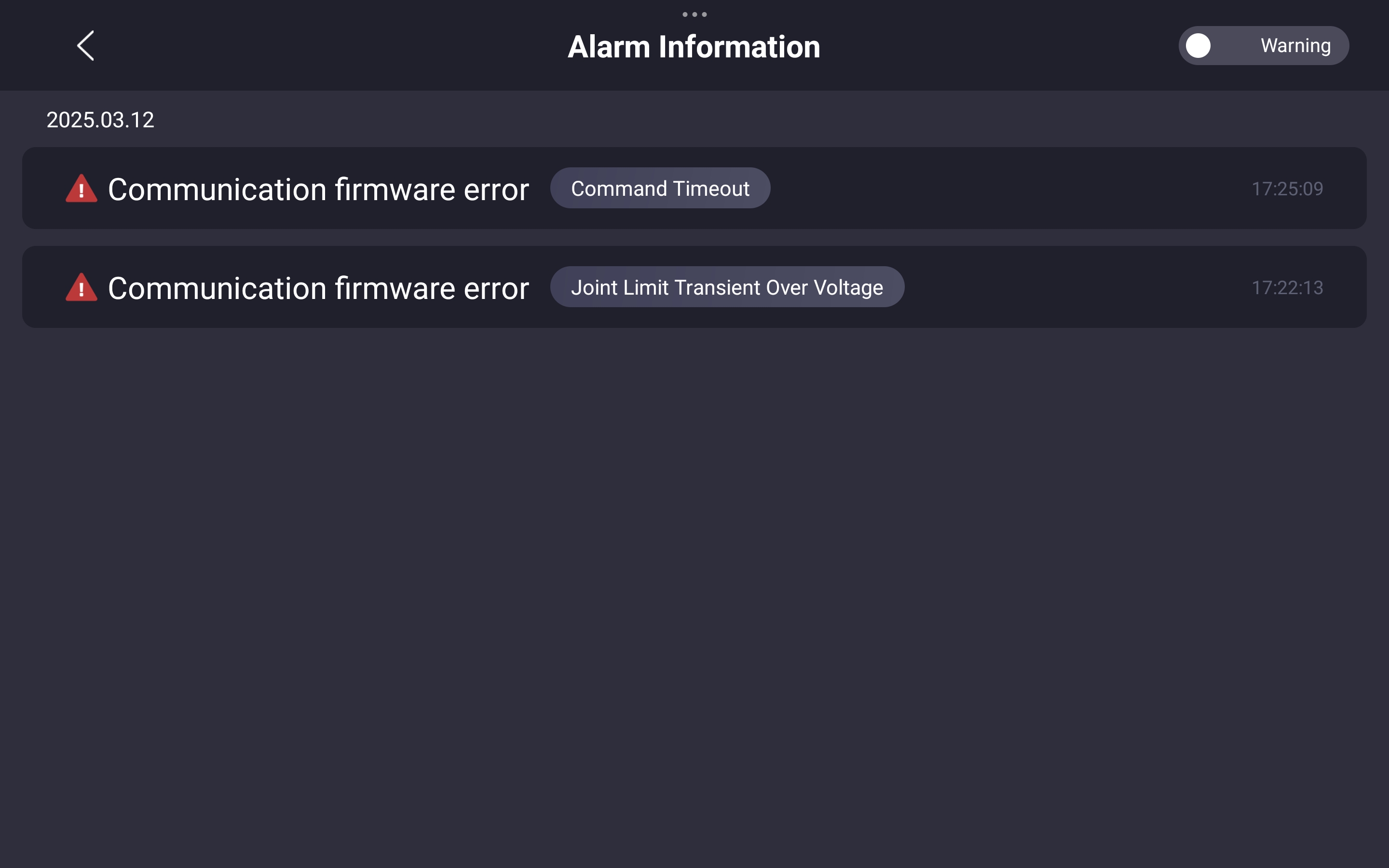Click the 17:22:13 timestamp
This screenshot has width=1389, height=868.
coord(1287,287)
